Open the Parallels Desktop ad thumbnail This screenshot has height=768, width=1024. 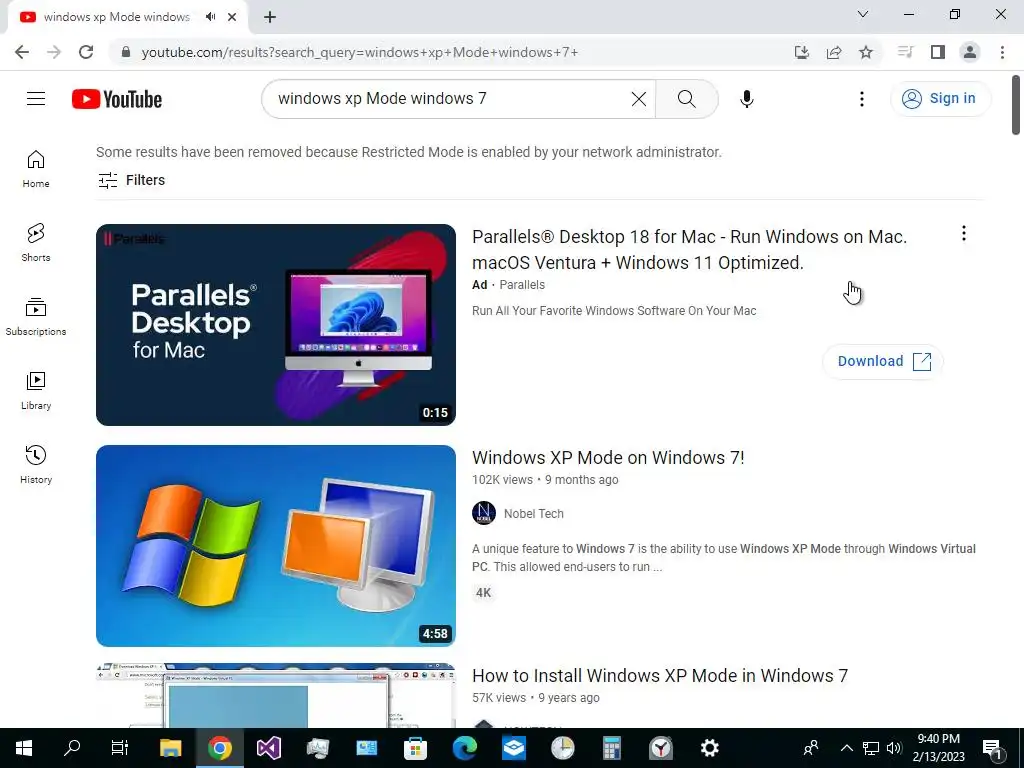coord(276,325)
